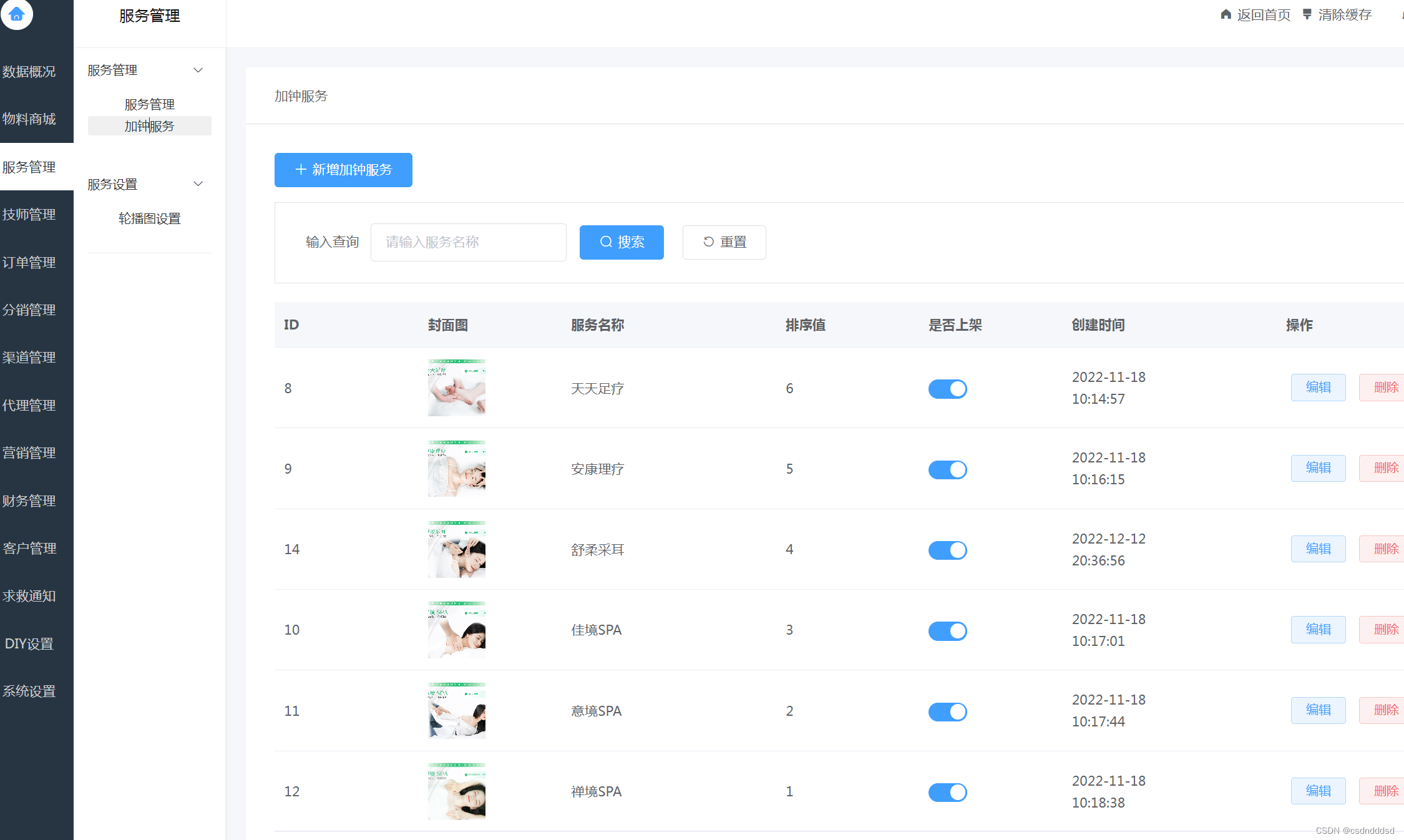Open 物料商城 in the left sidebar

pyautogui.click(x=29, y=119)
